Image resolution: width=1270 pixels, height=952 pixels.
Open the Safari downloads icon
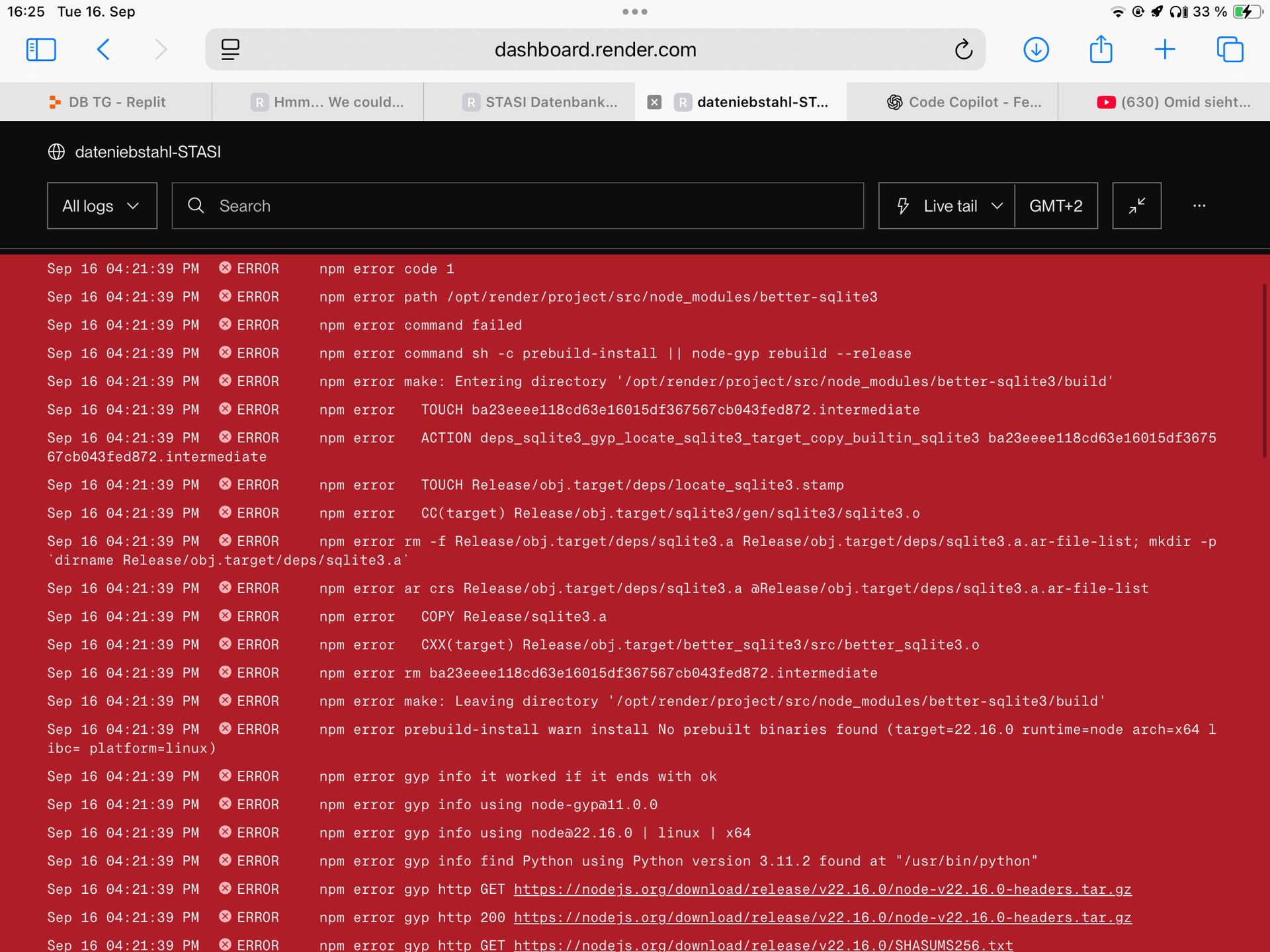[x=1036, y=50]
